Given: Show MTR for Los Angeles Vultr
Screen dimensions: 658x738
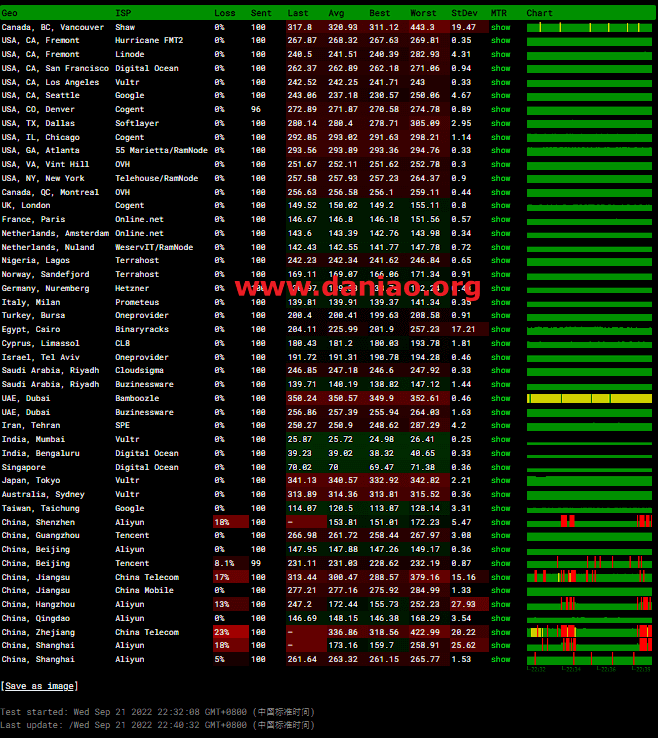Looking at the screenshot, I should (500, 82).
